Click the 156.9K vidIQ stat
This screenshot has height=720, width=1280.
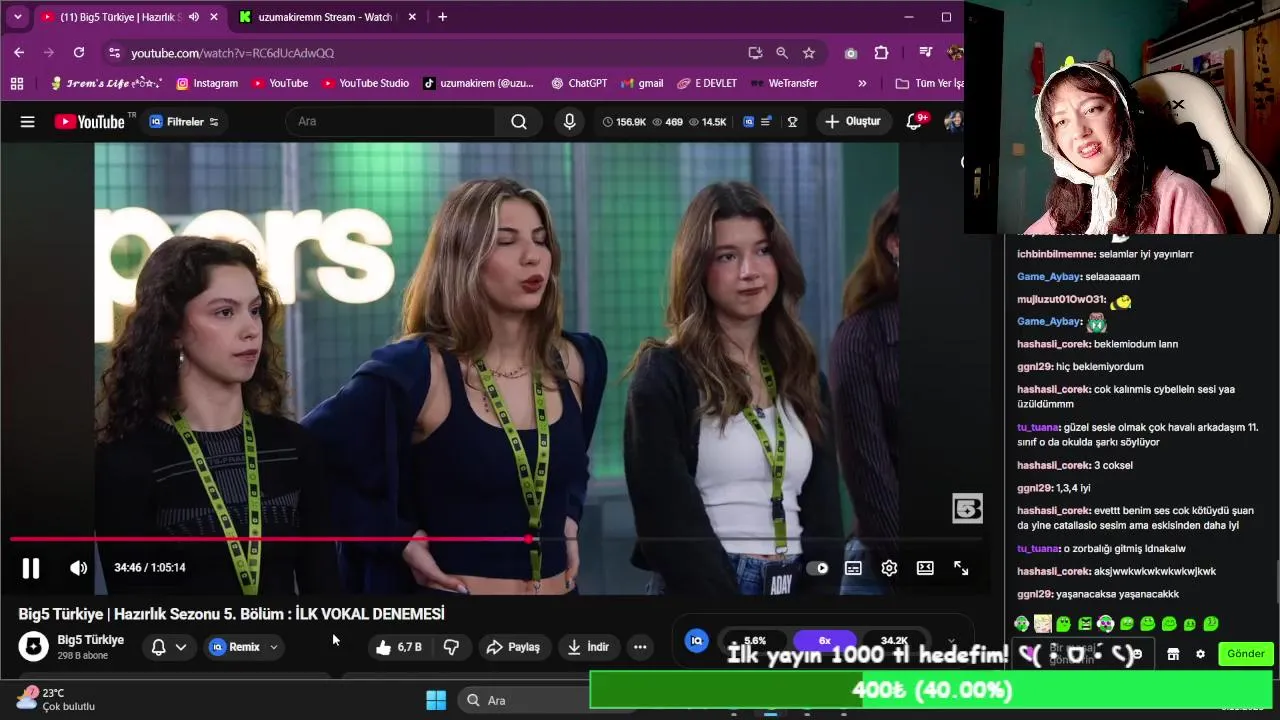point(624,122)
